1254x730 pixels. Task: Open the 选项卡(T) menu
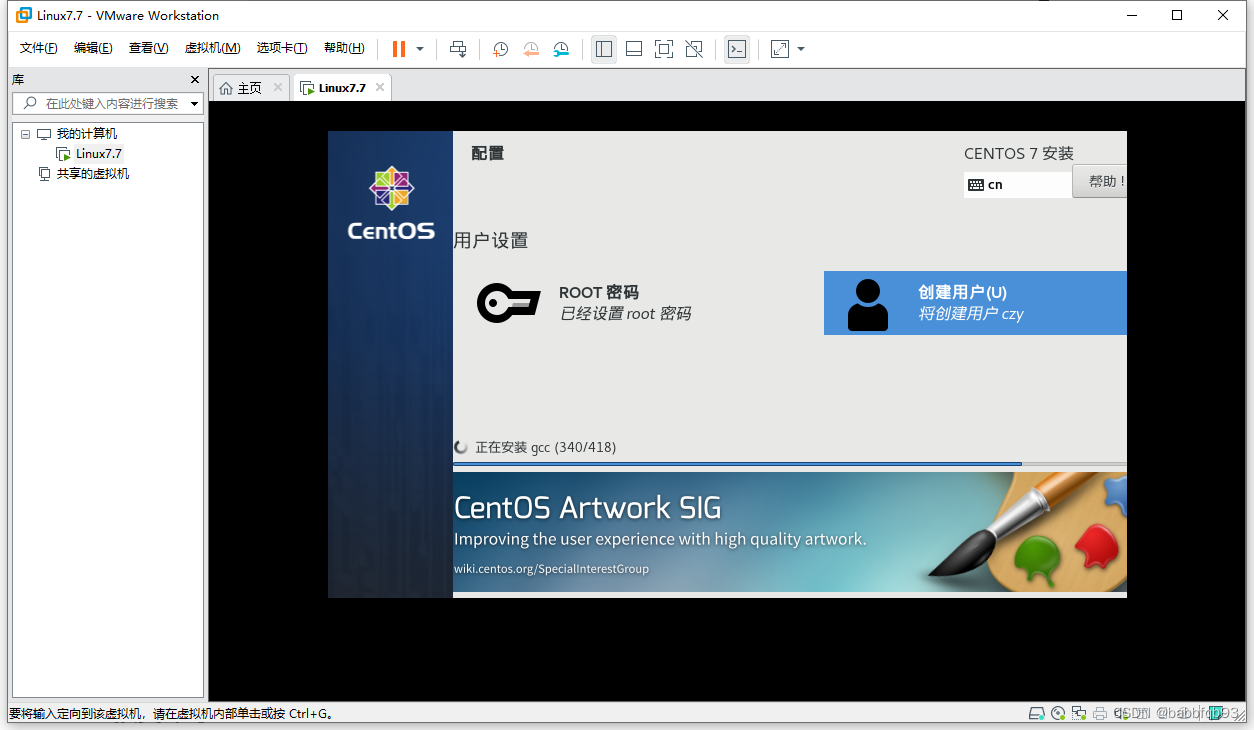point(282,48)
